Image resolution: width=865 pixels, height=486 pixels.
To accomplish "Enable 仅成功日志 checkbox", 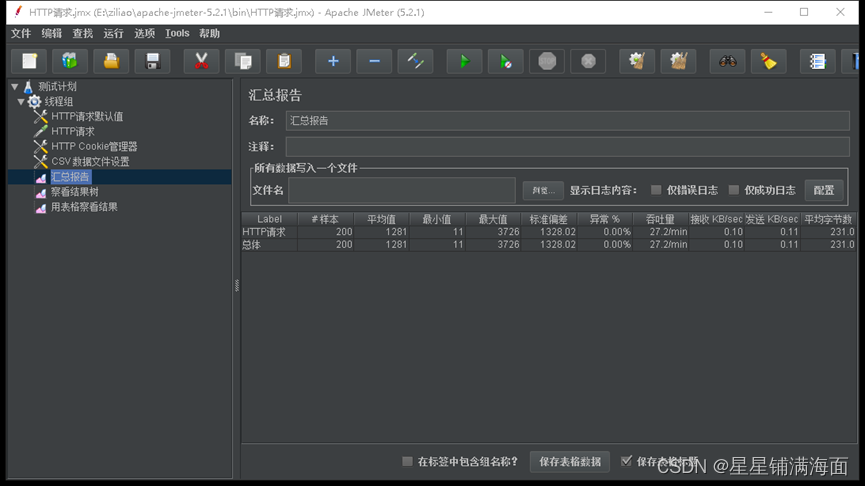I will (734, 190).
